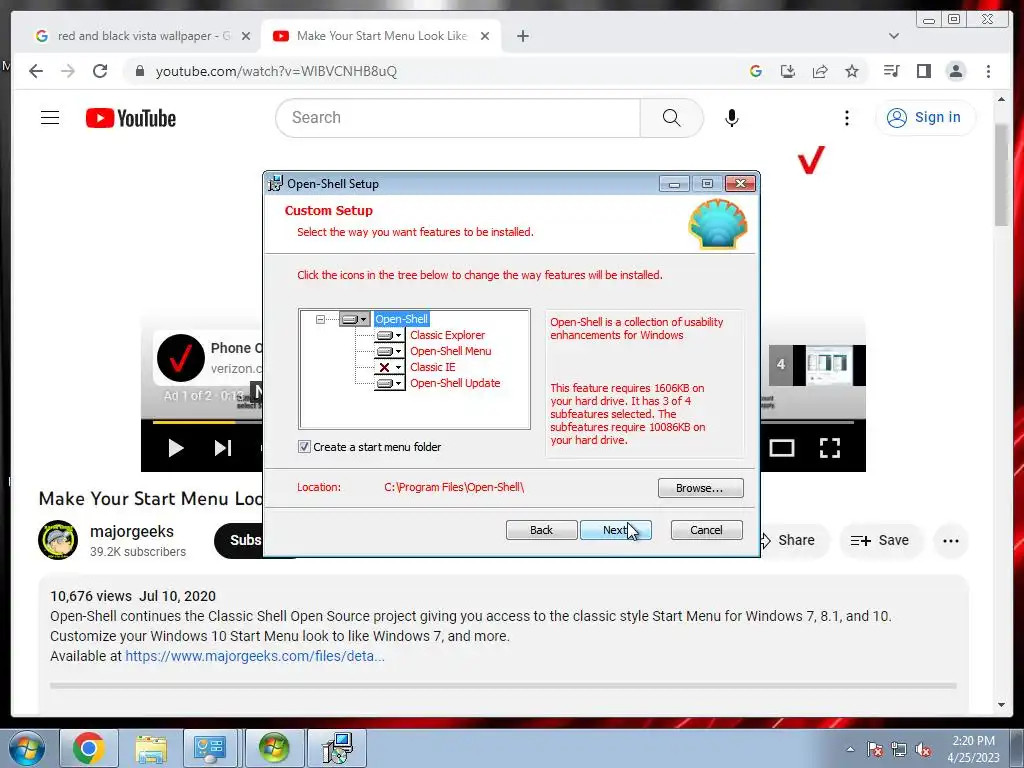This screenshot has height=768, width=1024.
Task: Bookmark this page with star icon
Action: tap(852, 71)
